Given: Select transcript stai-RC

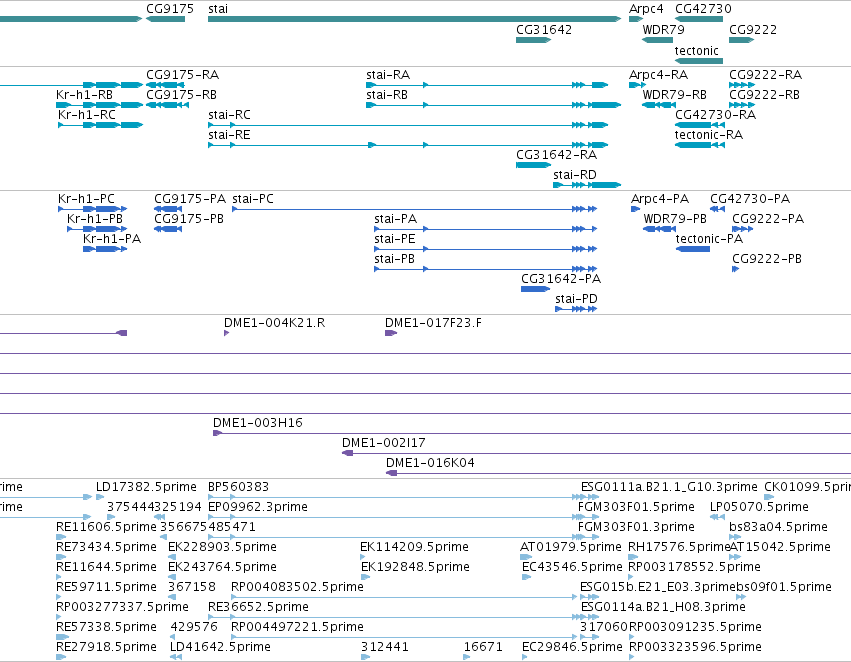Looking at the screenshot, I should [408, 125].
